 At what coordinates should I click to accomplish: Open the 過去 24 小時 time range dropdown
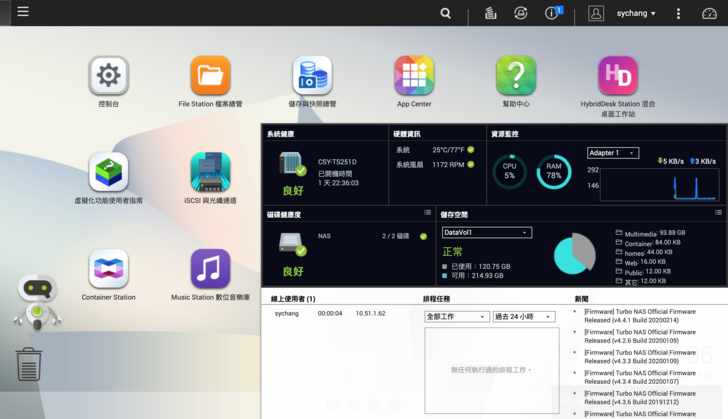point(524,316)
